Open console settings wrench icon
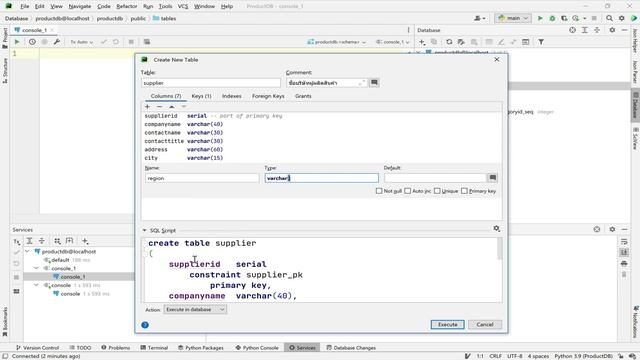 [x=57, y=42]
